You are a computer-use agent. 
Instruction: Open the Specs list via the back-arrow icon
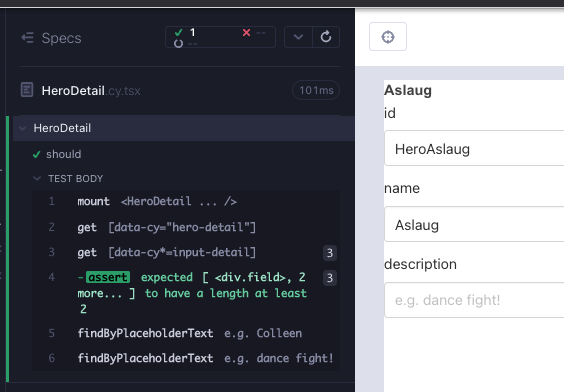click(27, 38)
